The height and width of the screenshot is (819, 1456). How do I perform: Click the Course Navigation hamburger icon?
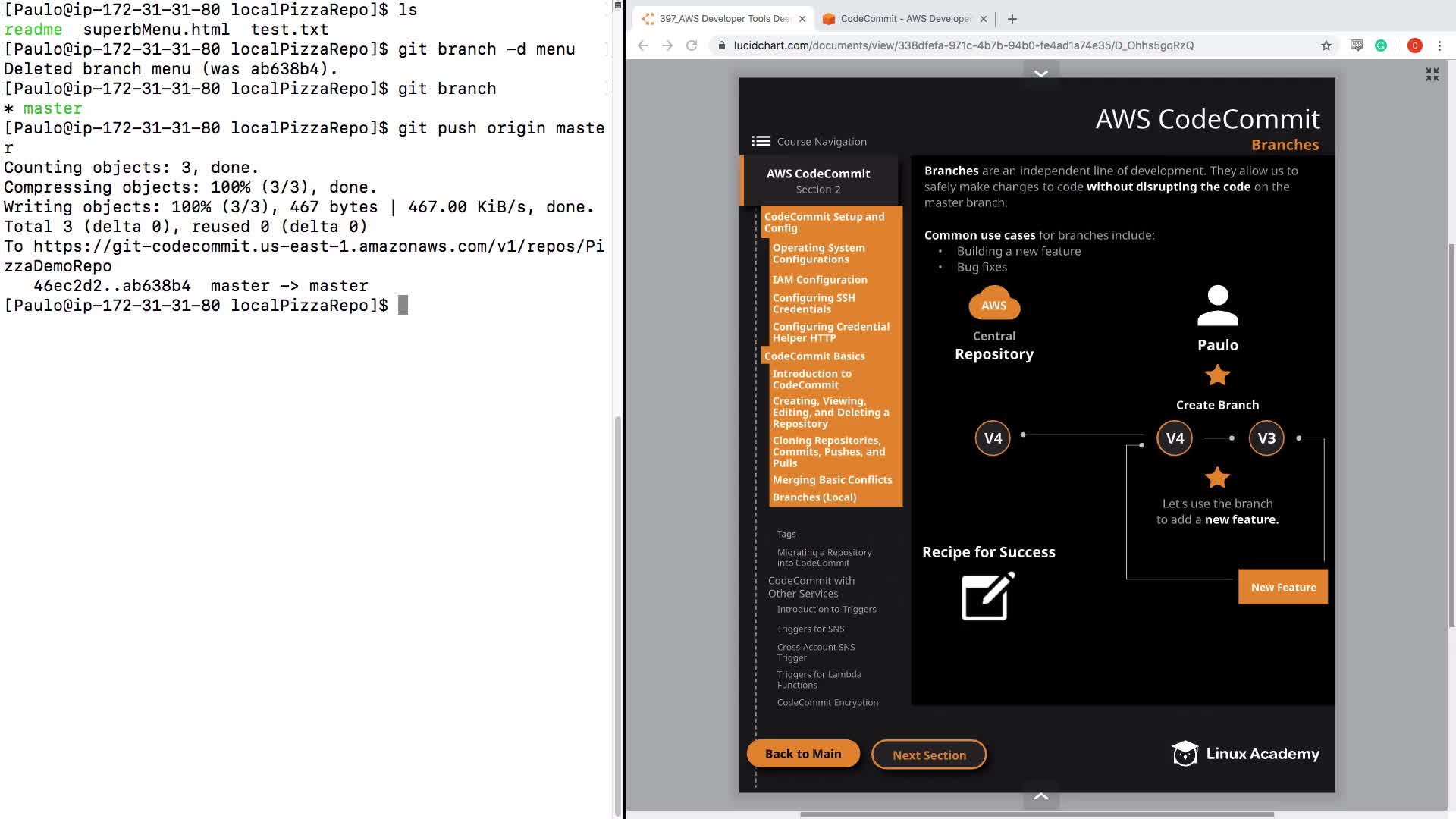761,141
